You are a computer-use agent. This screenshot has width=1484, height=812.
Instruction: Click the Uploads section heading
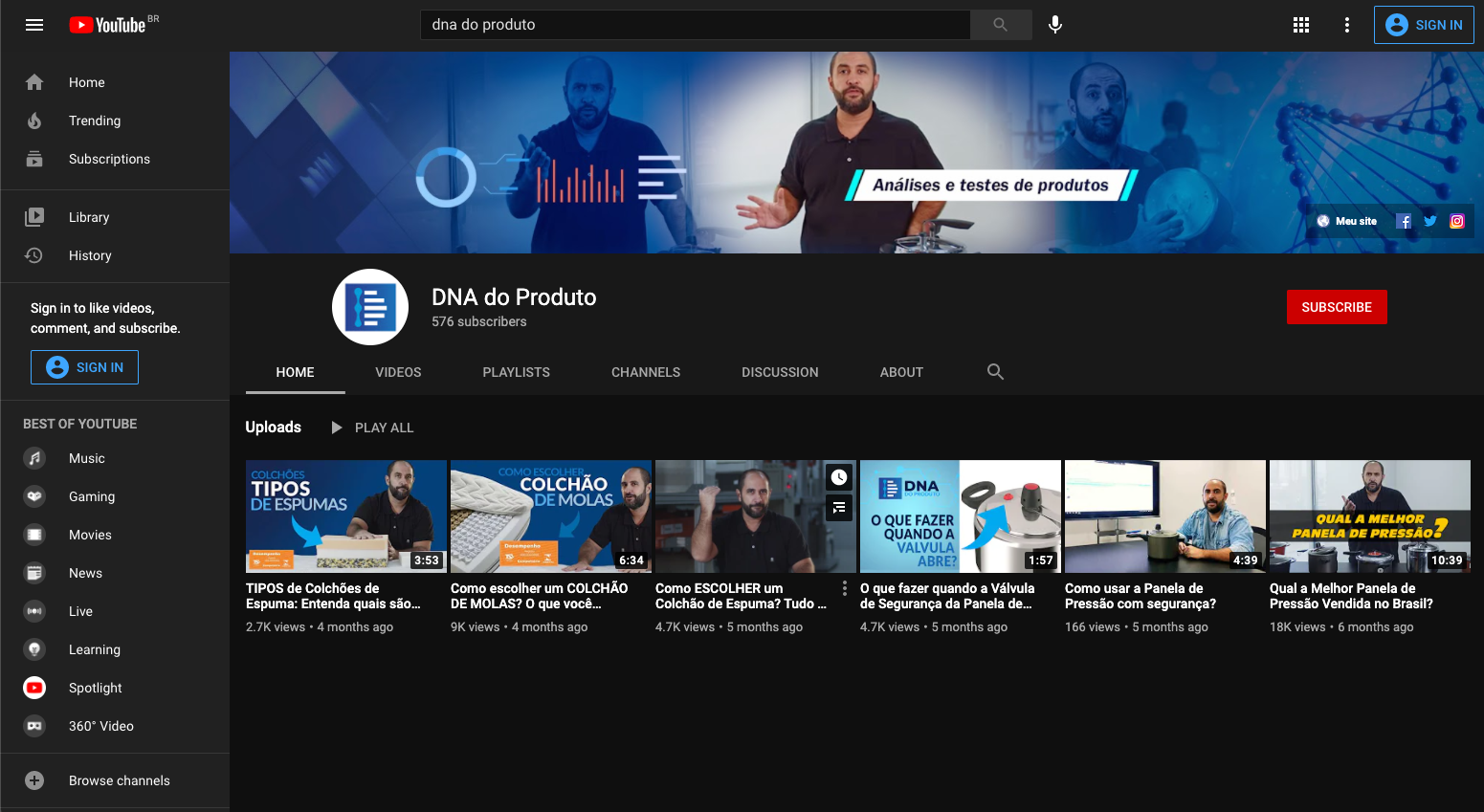point(274,428)
